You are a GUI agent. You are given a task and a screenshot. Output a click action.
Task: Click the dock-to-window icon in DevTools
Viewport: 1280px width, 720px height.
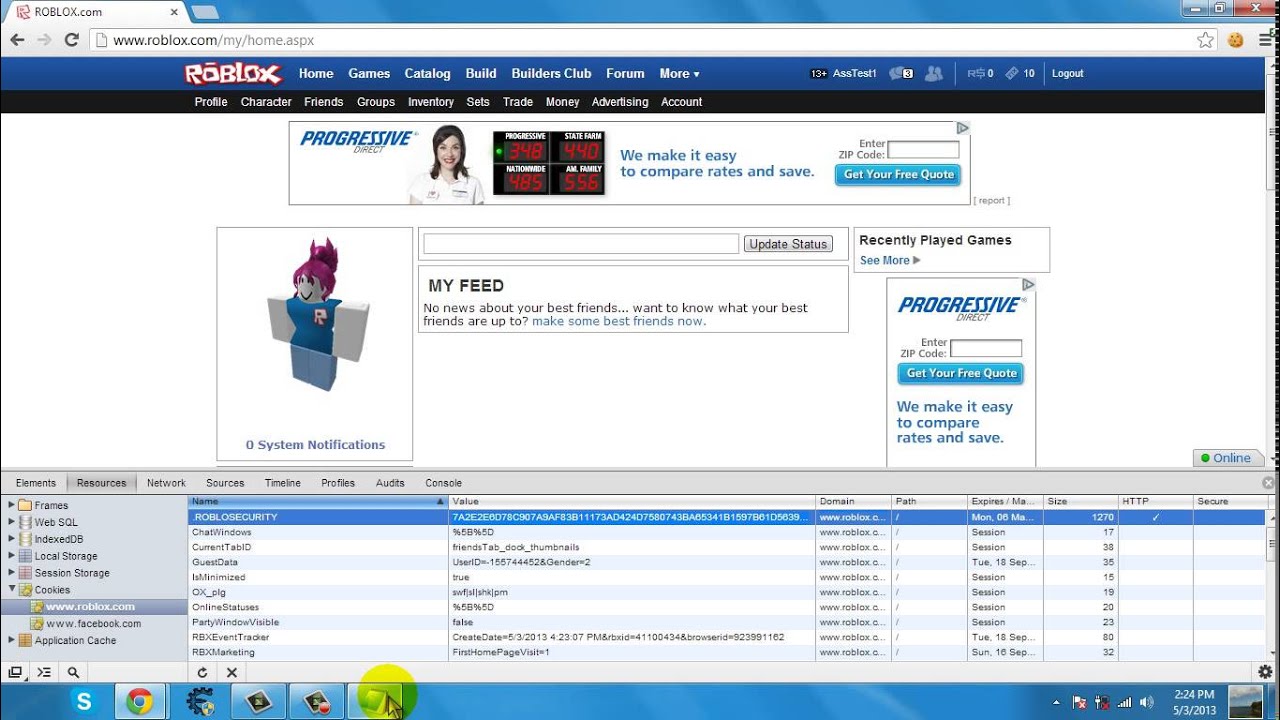(x=15, y=673)
